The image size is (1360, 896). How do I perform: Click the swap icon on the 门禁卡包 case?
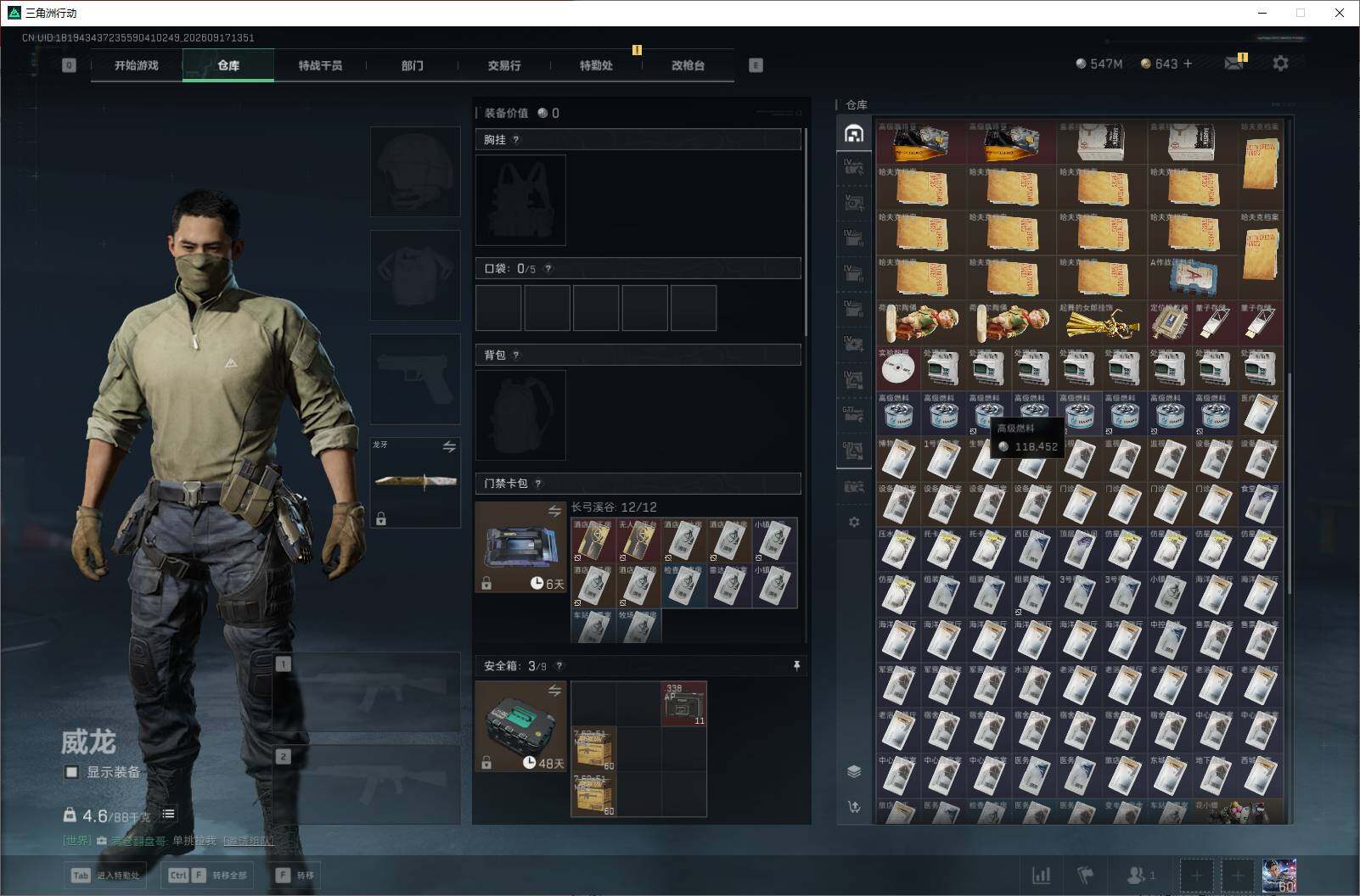554,511
